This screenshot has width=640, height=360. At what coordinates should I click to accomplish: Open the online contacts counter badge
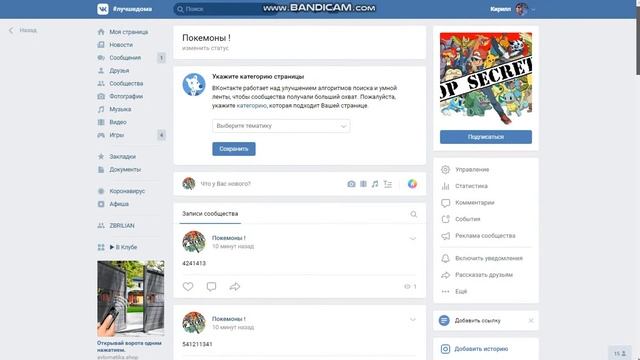coord(620,353)
